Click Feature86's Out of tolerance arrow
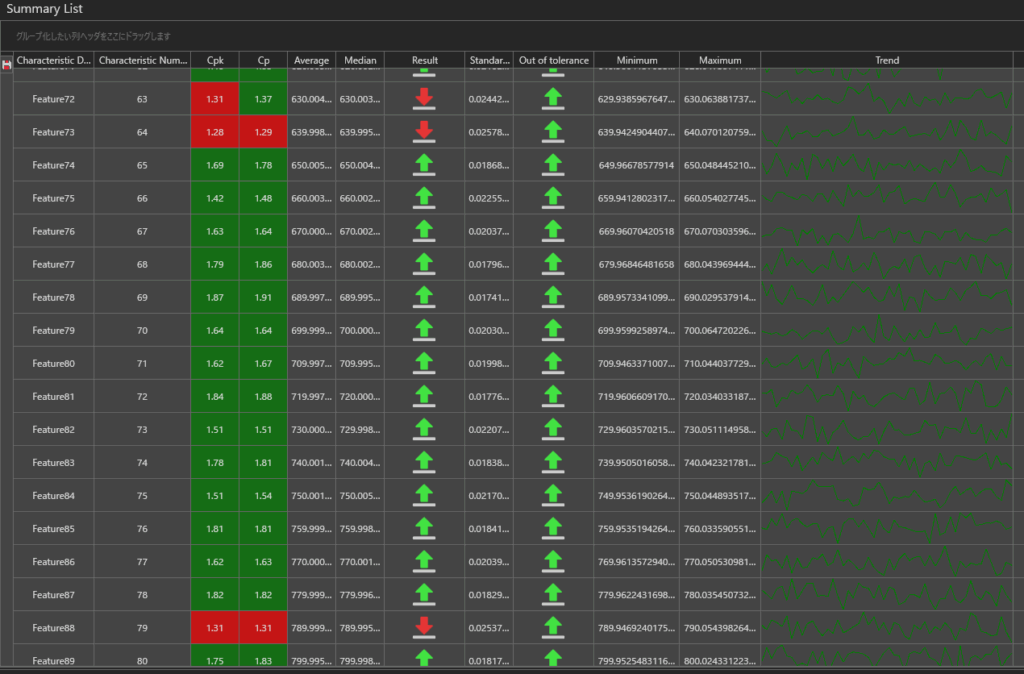This screenshot has width=1024, height=674. click(x=553, y=561)
